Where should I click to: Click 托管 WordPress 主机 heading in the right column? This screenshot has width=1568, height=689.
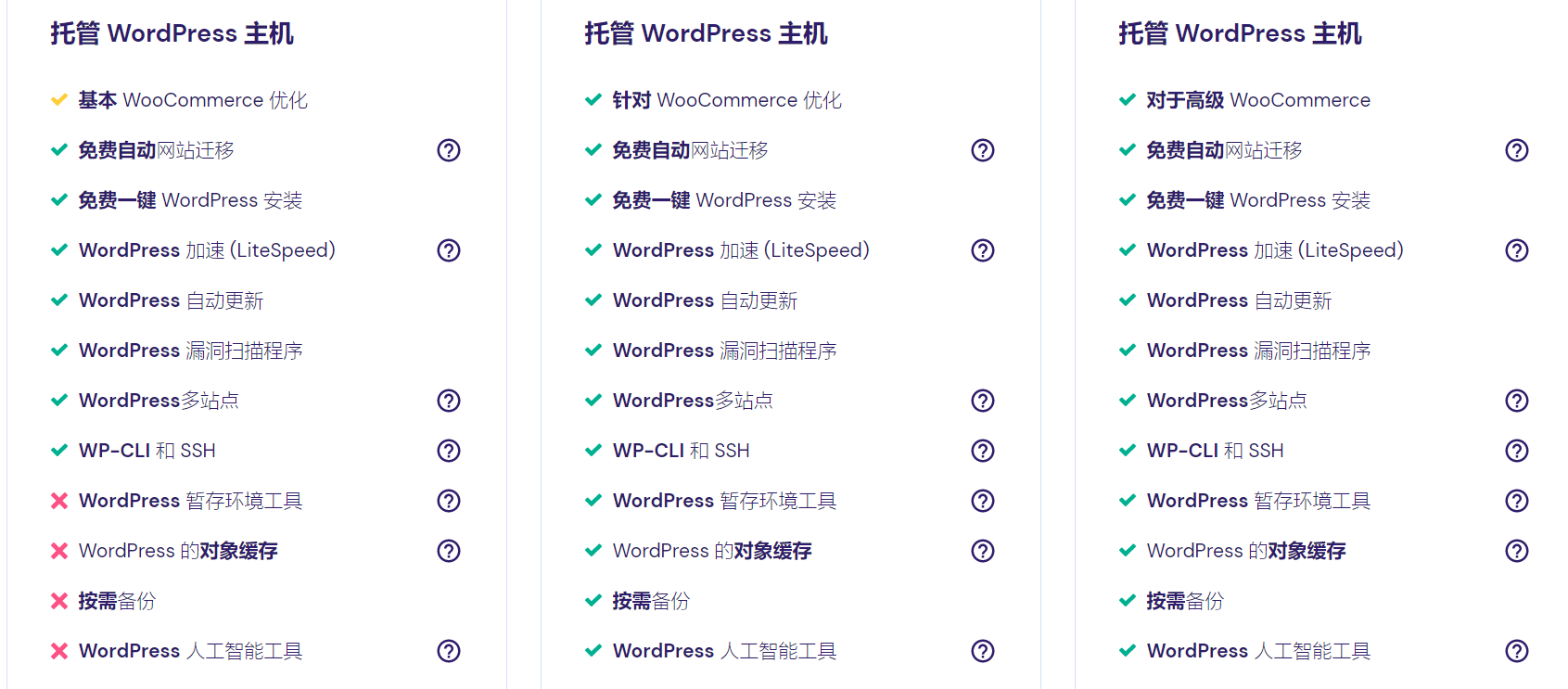(1240, 33)
